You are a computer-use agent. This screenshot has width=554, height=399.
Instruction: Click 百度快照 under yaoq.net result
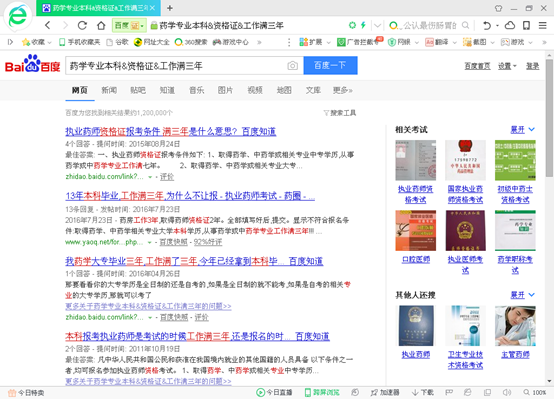click(x=173, y=242)
